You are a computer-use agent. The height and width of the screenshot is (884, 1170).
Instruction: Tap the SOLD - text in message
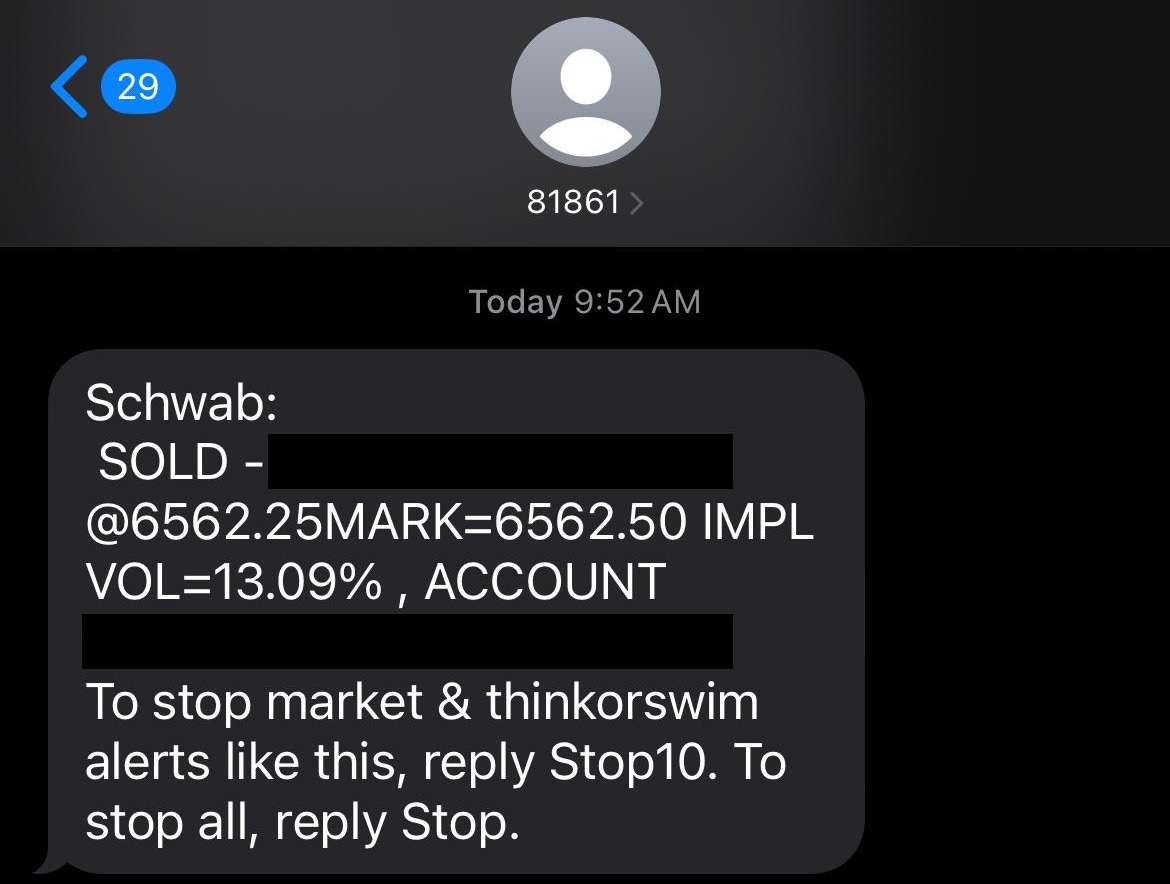tap(181, 462)
